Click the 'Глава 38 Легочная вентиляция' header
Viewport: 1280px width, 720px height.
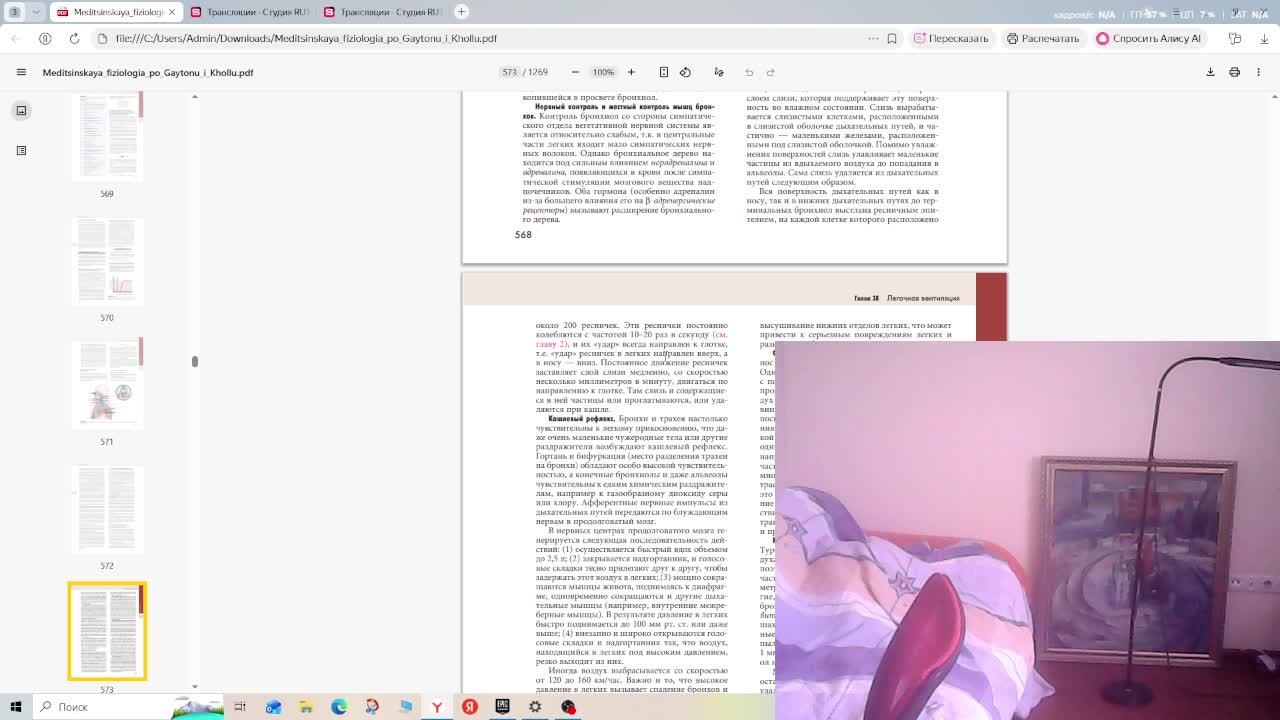click(906, 298)
